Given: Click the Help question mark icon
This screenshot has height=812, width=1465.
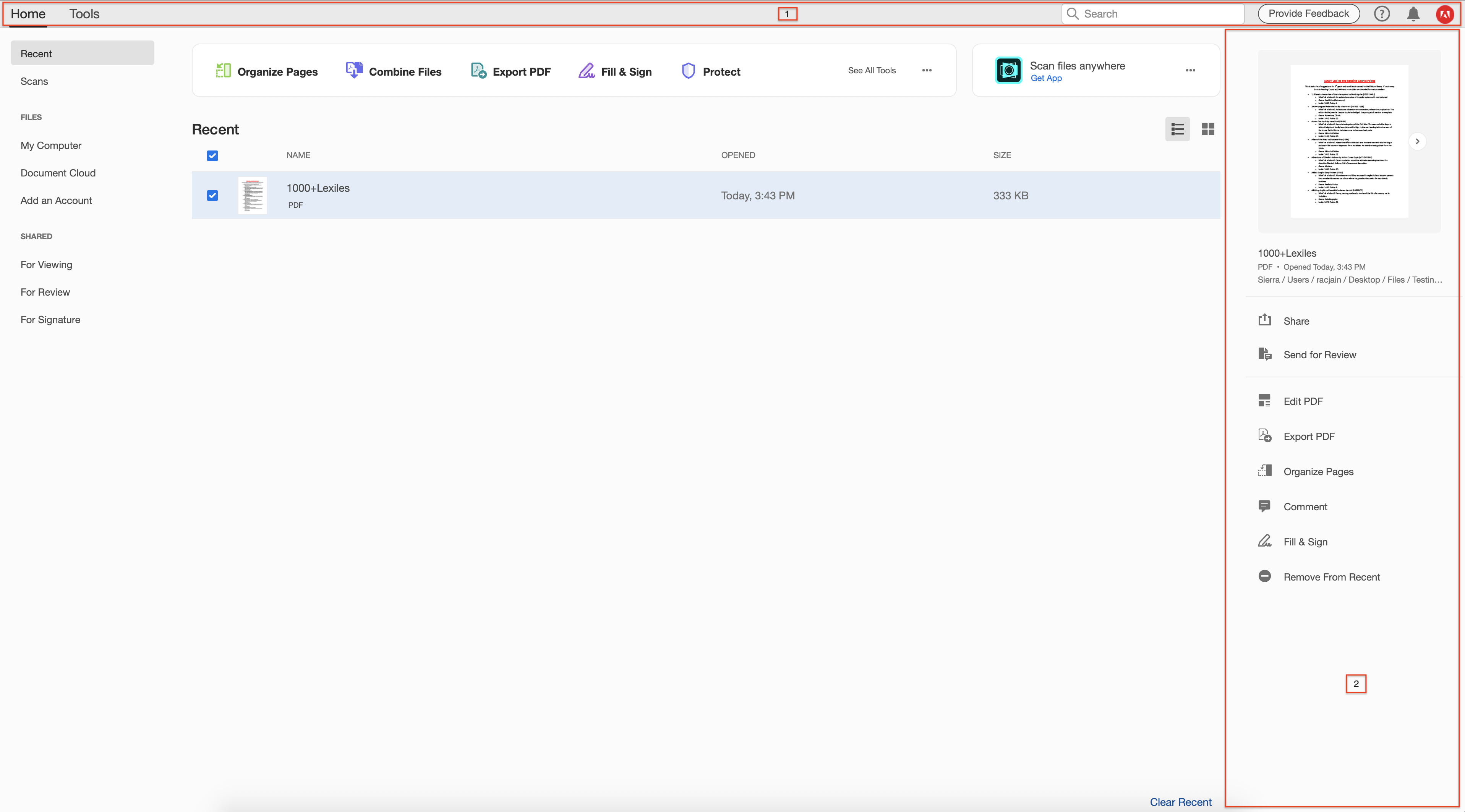Looking at the screenshot, I should pos(1381,14).
